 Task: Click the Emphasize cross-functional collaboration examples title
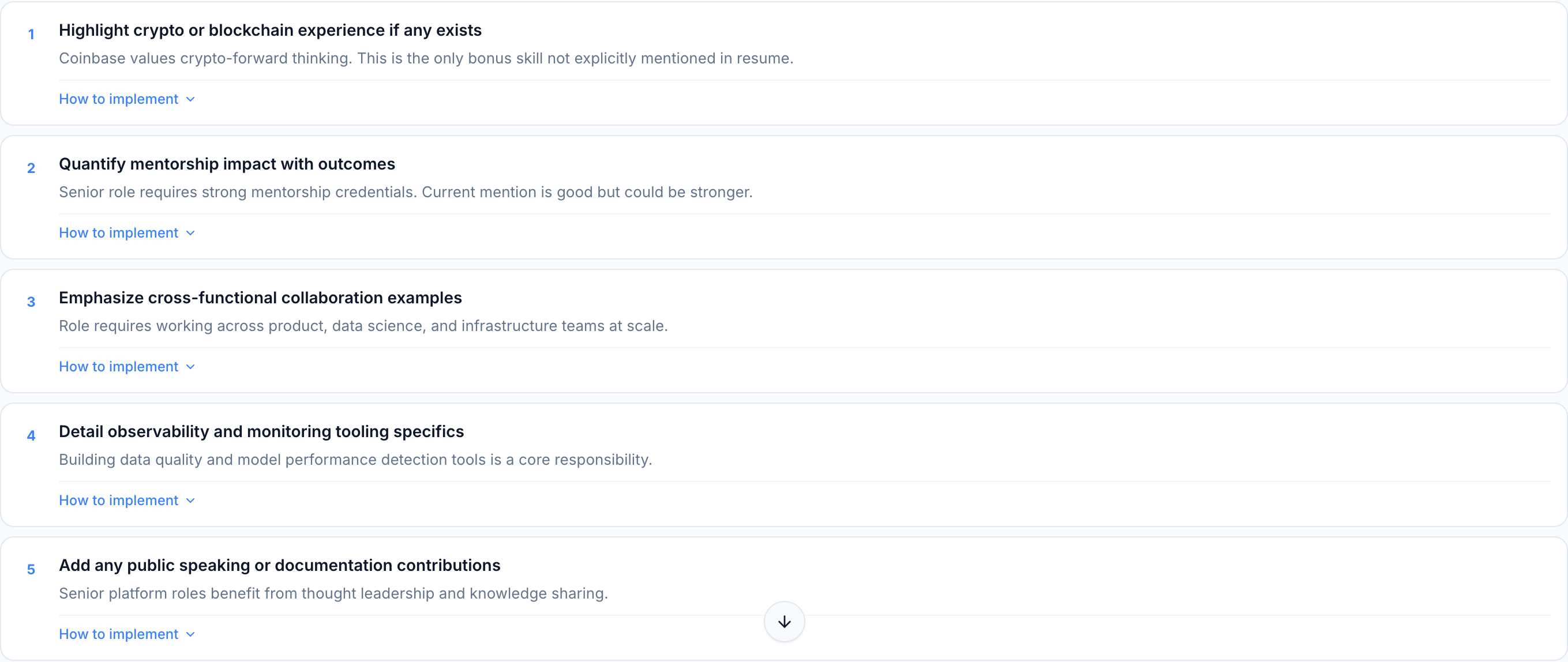pos(260,298)
